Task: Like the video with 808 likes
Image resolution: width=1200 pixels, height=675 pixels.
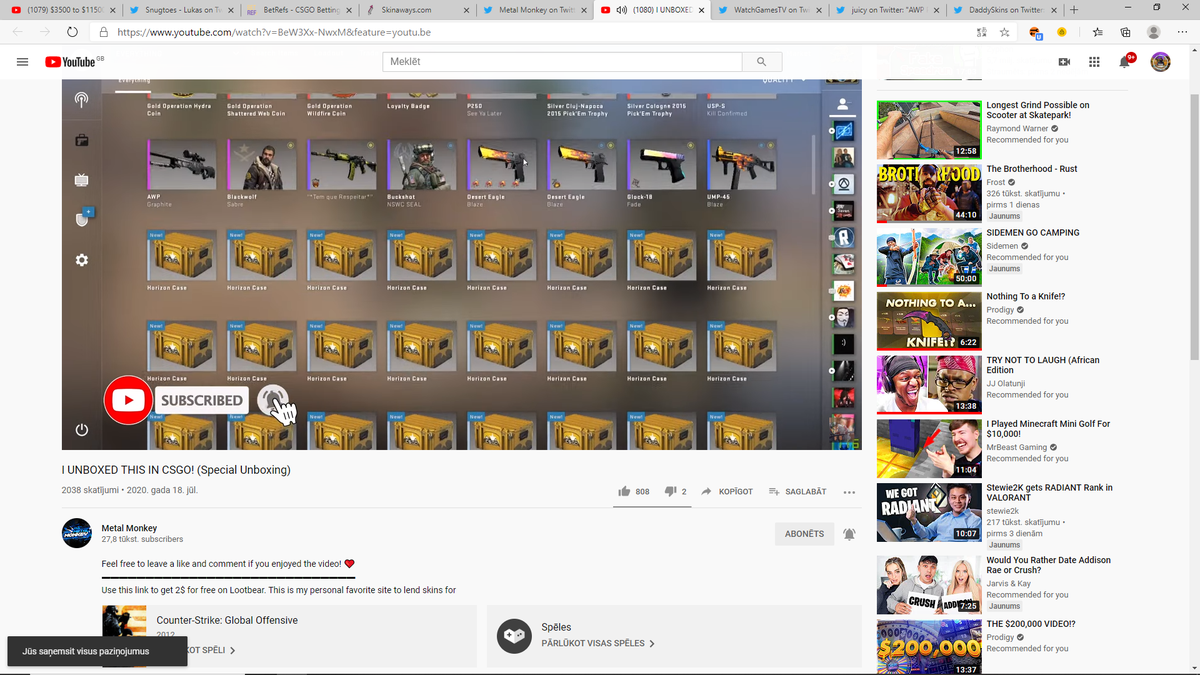Action: [x=634, y=492]
